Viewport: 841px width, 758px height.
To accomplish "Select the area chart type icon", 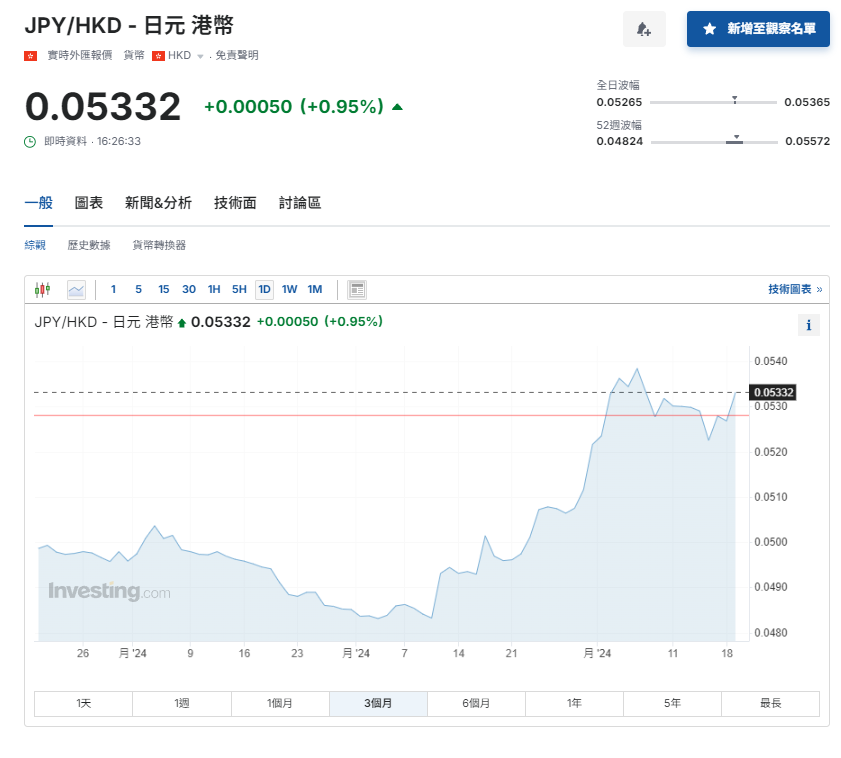I will [76, 290].
